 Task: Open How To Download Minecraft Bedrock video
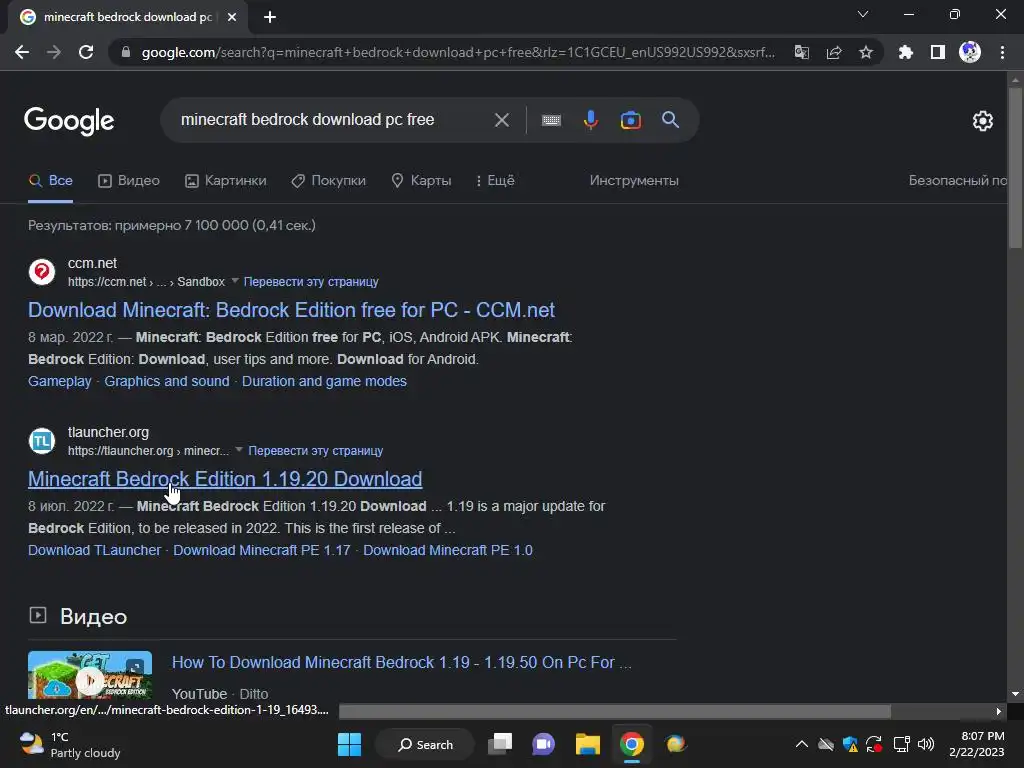402,663
